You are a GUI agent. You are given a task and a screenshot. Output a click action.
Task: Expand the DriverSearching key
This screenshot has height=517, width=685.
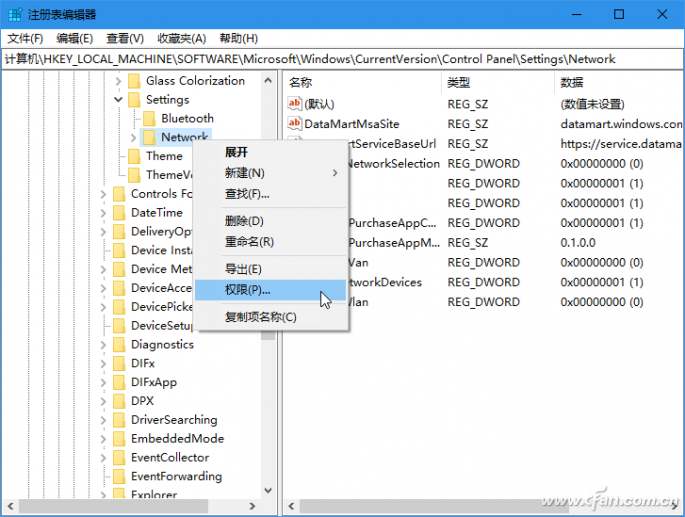tap(103, 420)
